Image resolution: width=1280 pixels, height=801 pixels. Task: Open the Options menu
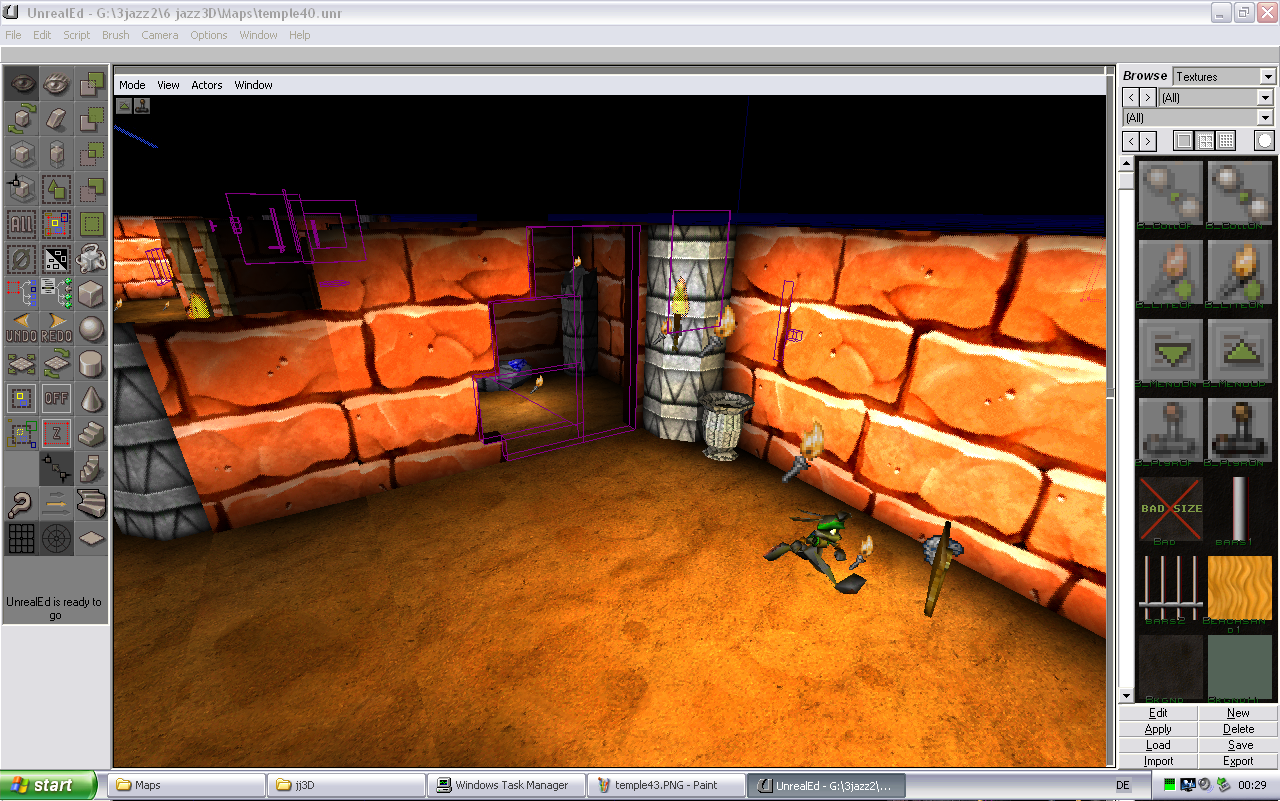pos(209,35)
